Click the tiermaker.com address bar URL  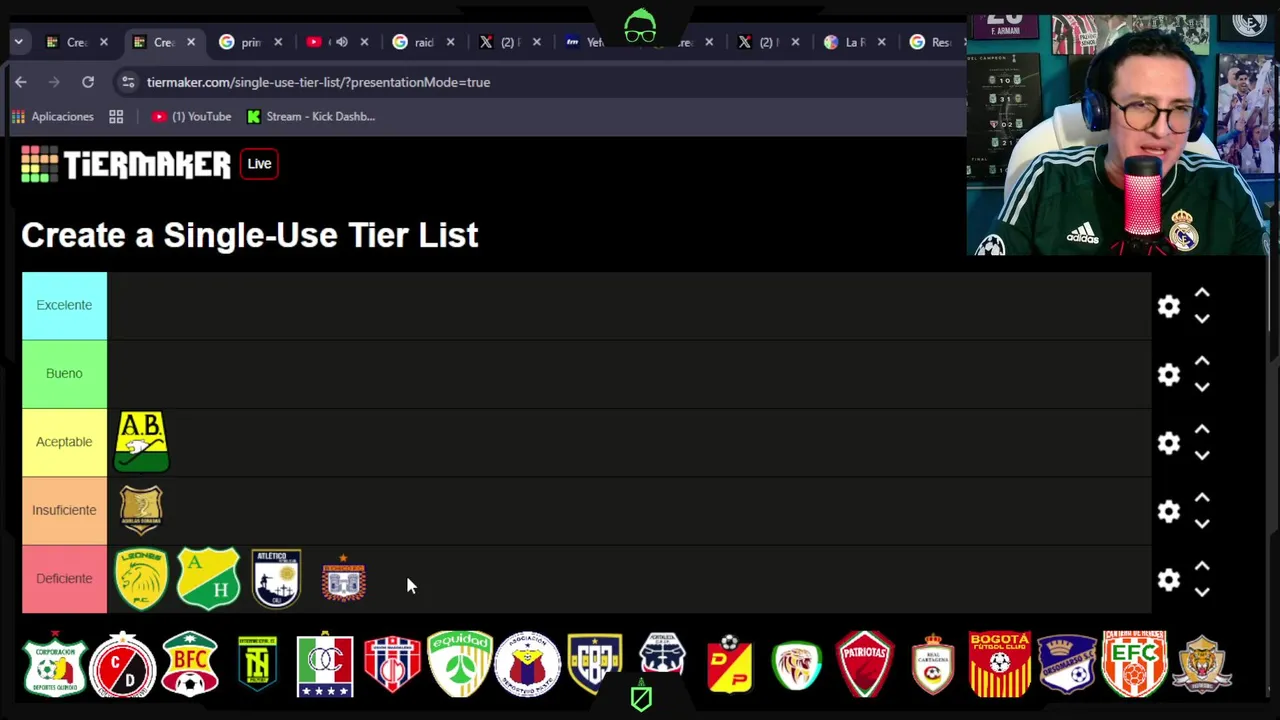tap(318, 82)
